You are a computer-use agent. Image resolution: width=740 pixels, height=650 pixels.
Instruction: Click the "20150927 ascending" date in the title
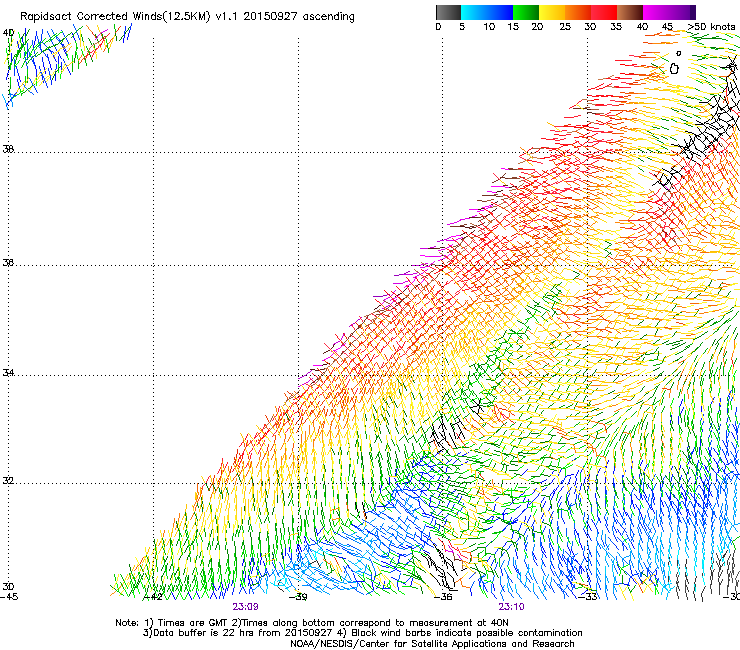pos(299,17)
